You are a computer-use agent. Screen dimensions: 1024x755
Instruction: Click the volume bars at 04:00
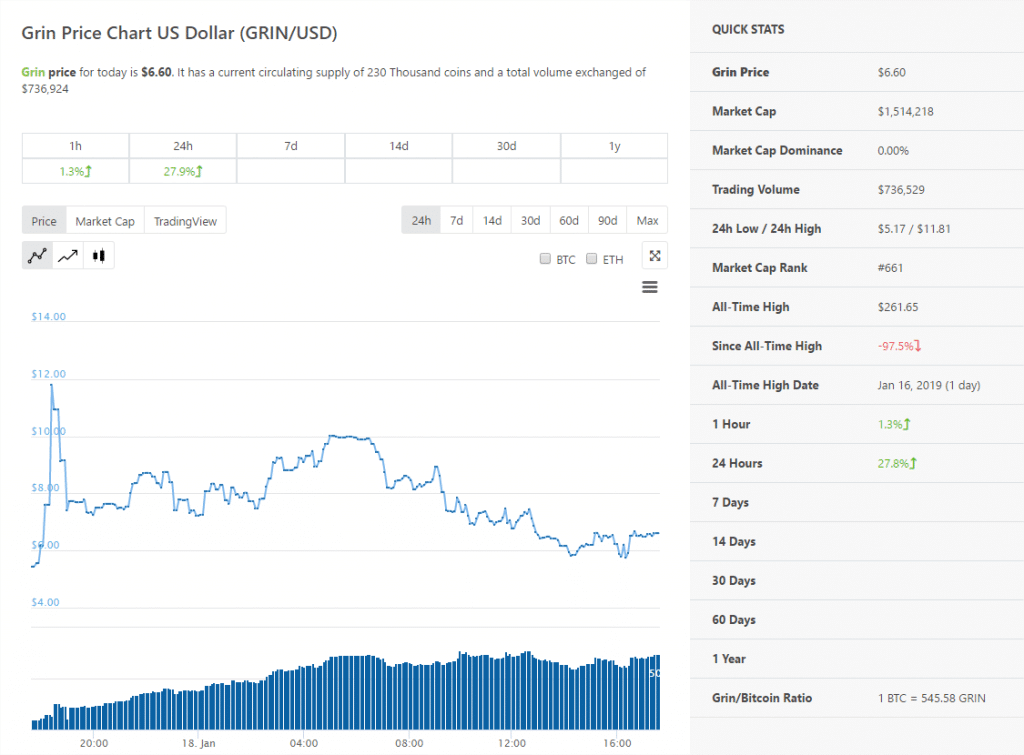pyautogui.click(x=304, y=693)
